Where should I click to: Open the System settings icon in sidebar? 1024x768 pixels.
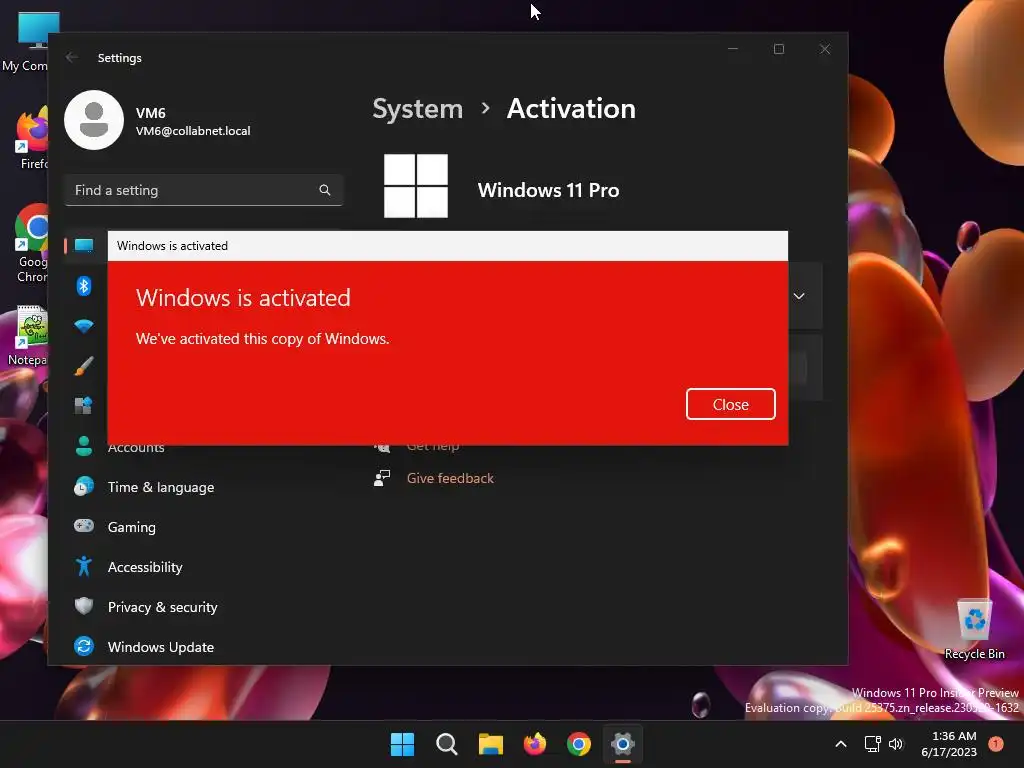point(84,246)
